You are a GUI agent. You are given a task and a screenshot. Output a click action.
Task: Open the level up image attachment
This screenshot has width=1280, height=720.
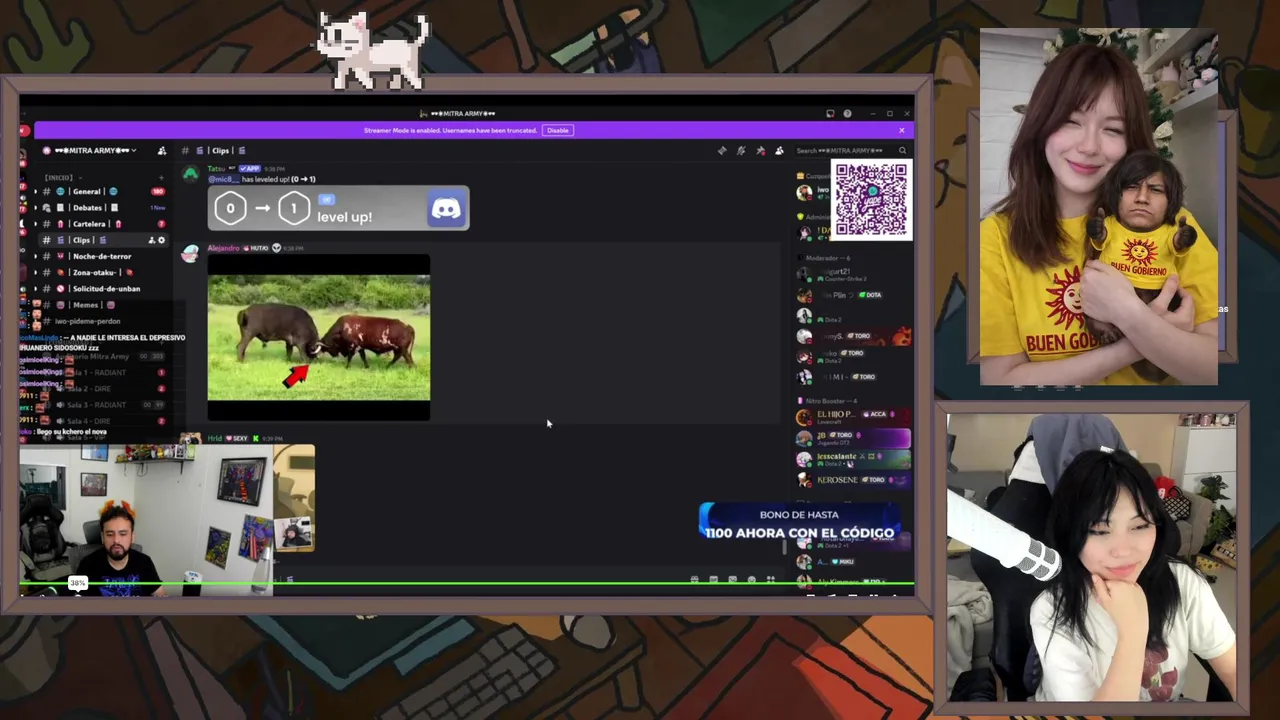click(338, 208)
